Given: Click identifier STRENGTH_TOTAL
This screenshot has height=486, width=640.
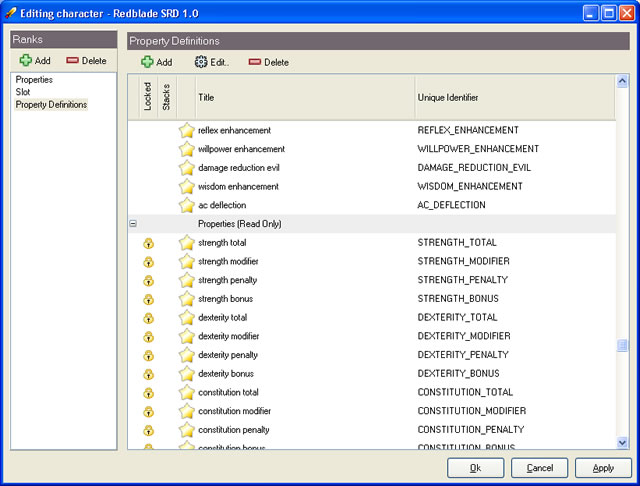Looking at the screenshot, I should tap(457, 242).
